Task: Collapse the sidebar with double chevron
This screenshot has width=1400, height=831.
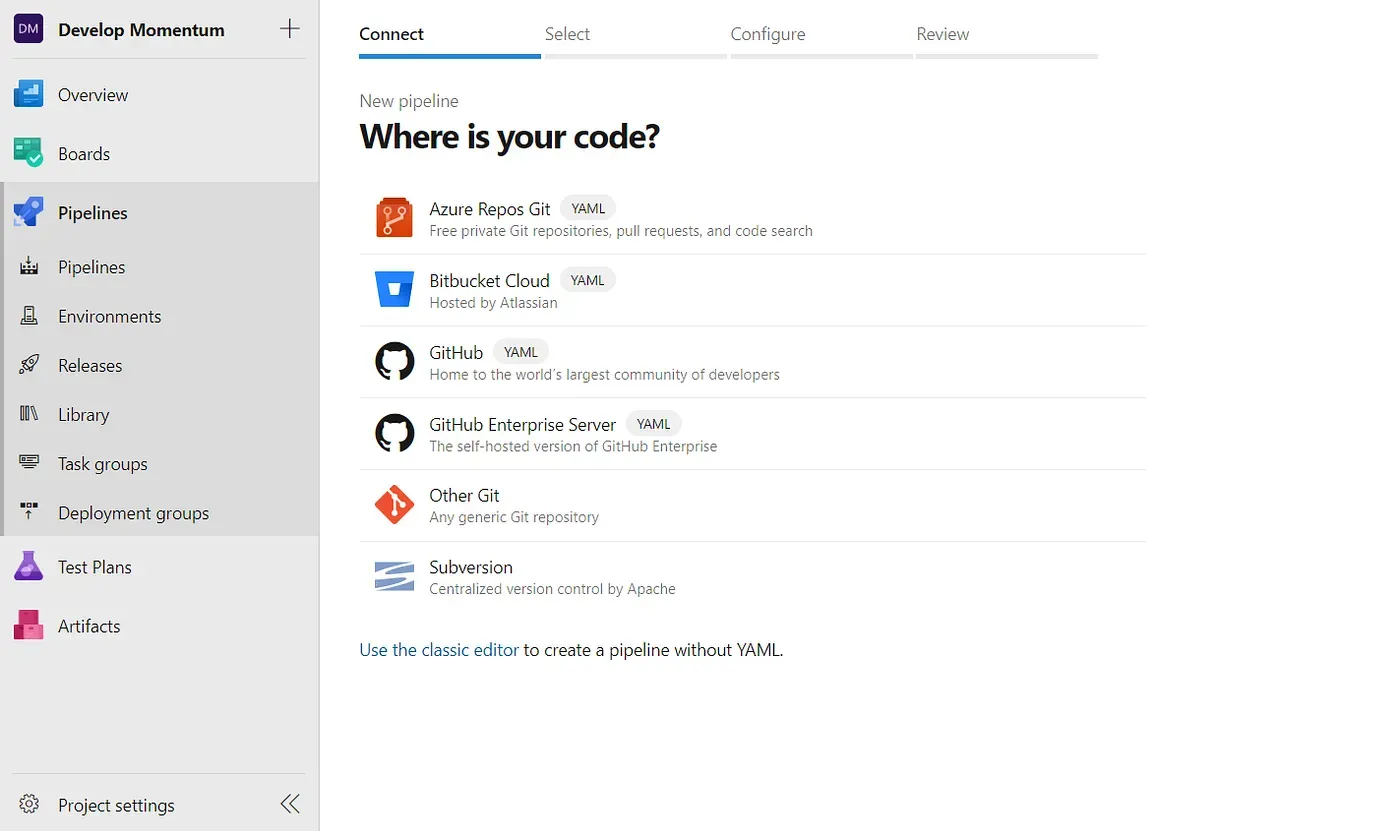Action: [x=290, y=804]
